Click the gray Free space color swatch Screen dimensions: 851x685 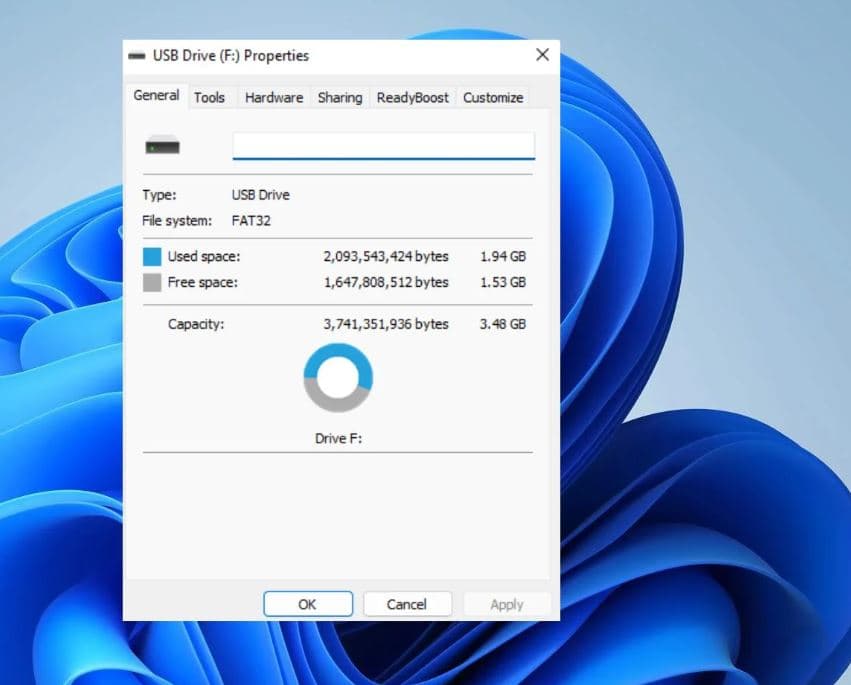(152, 283)
